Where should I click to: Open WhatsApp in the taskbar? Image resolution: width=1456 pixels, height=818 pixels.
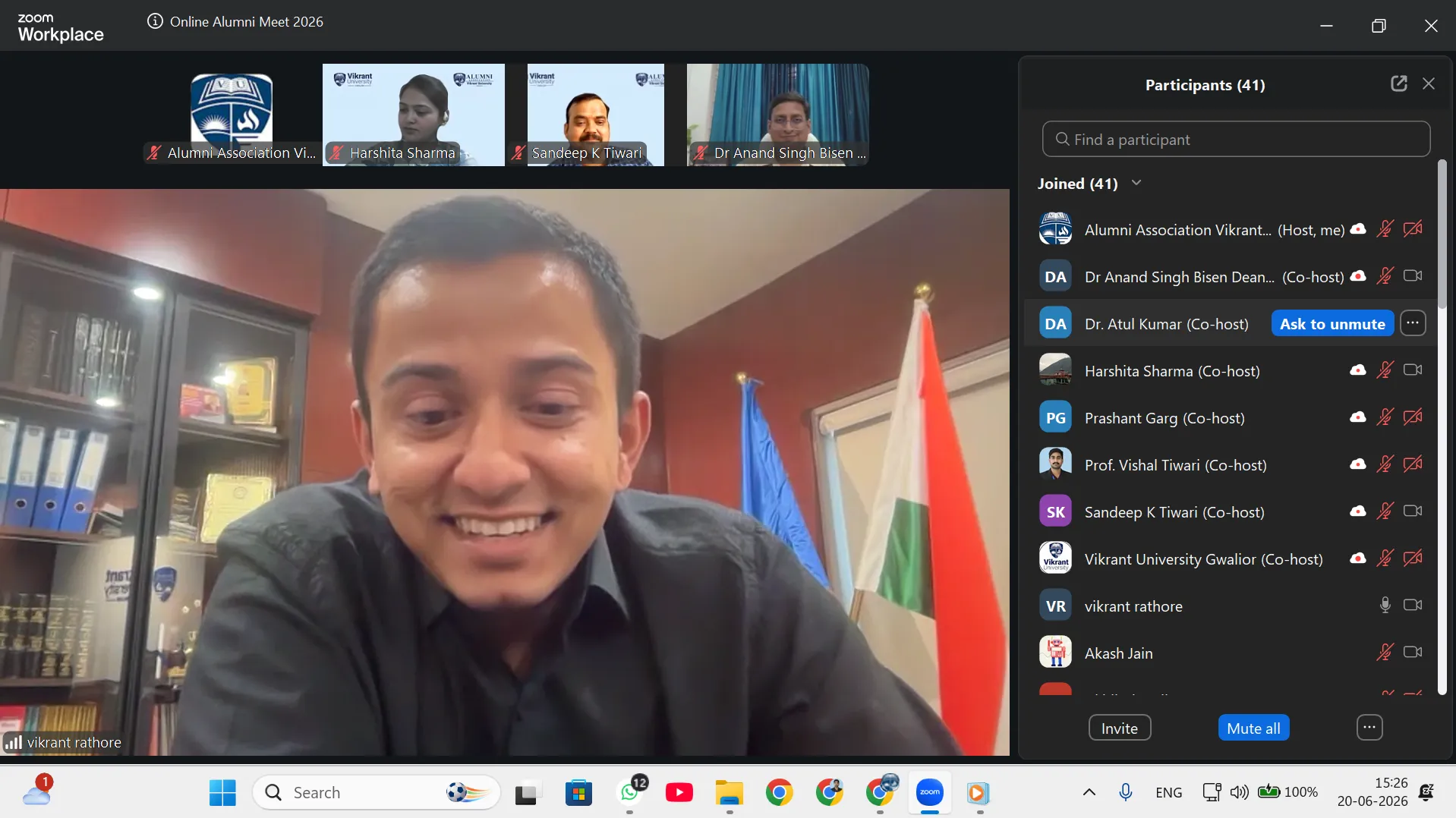[630, 793]
